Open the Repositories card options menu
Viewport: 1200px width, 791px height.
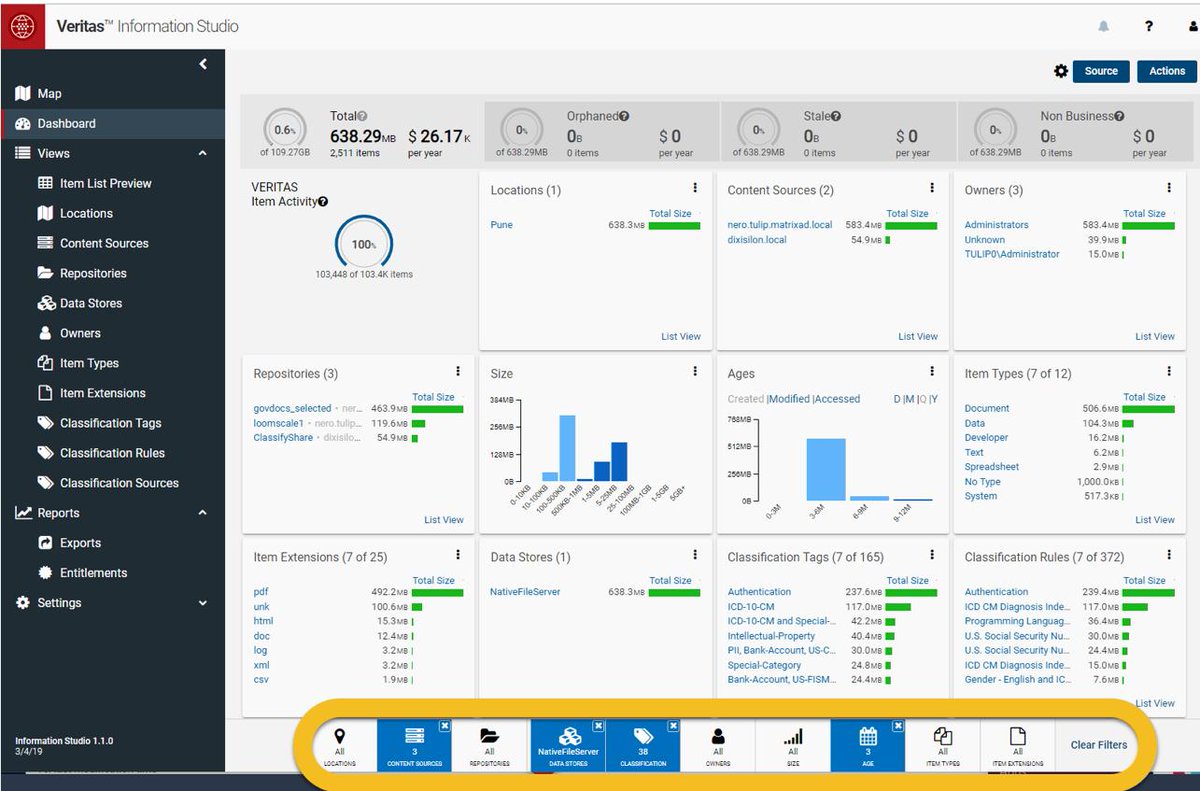[x=458, y=371]
